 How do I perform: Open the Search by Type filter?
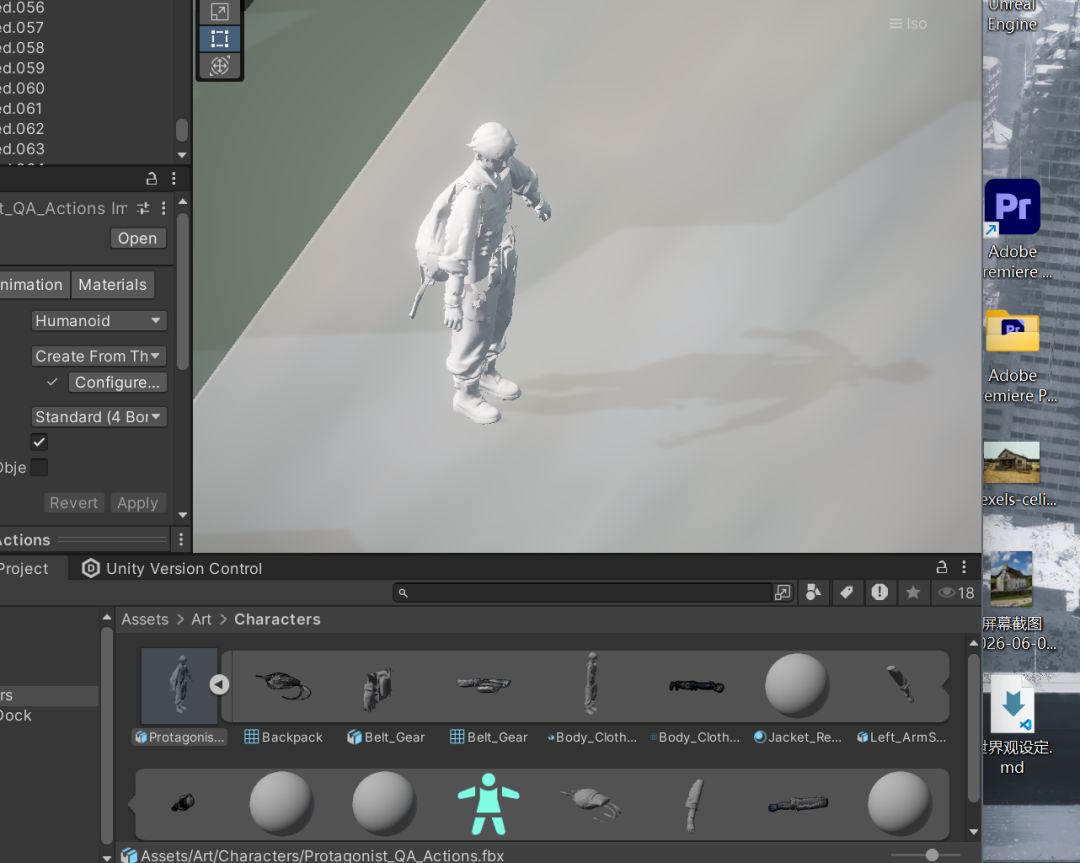[813, 592]
